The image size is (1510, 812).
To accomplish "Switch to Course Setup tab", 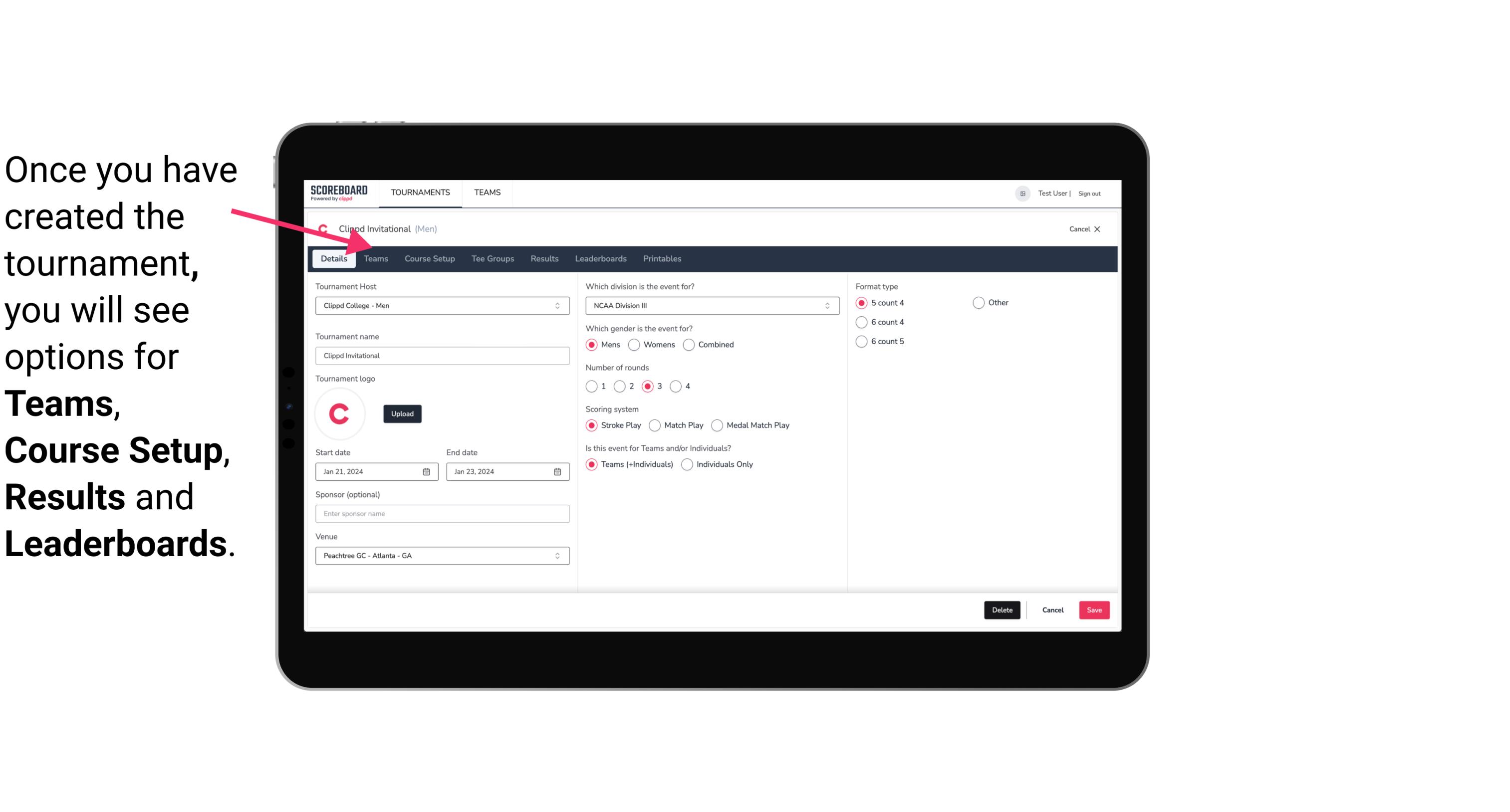I will click(x=429, y=258).
